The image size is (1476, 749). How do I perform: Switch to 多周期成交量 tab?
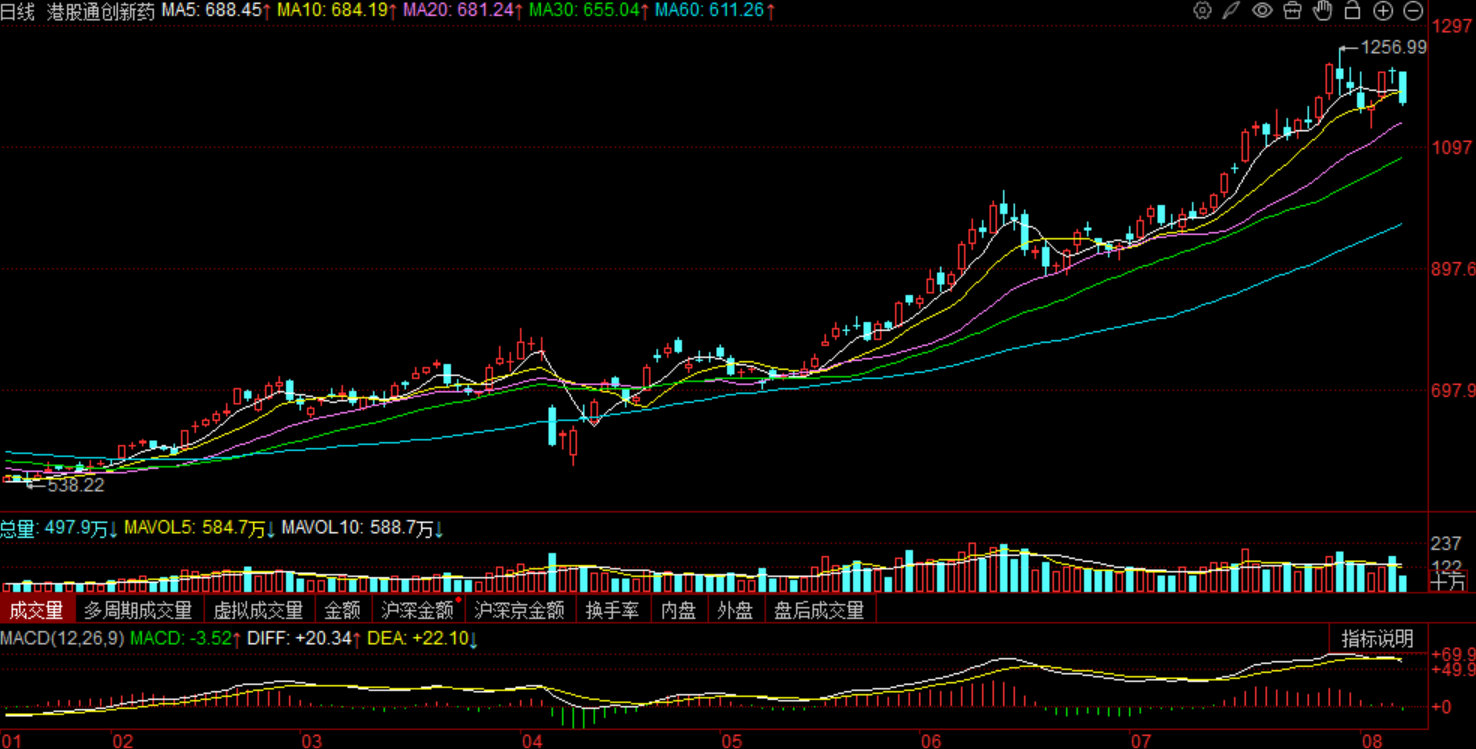pos(138,609)
